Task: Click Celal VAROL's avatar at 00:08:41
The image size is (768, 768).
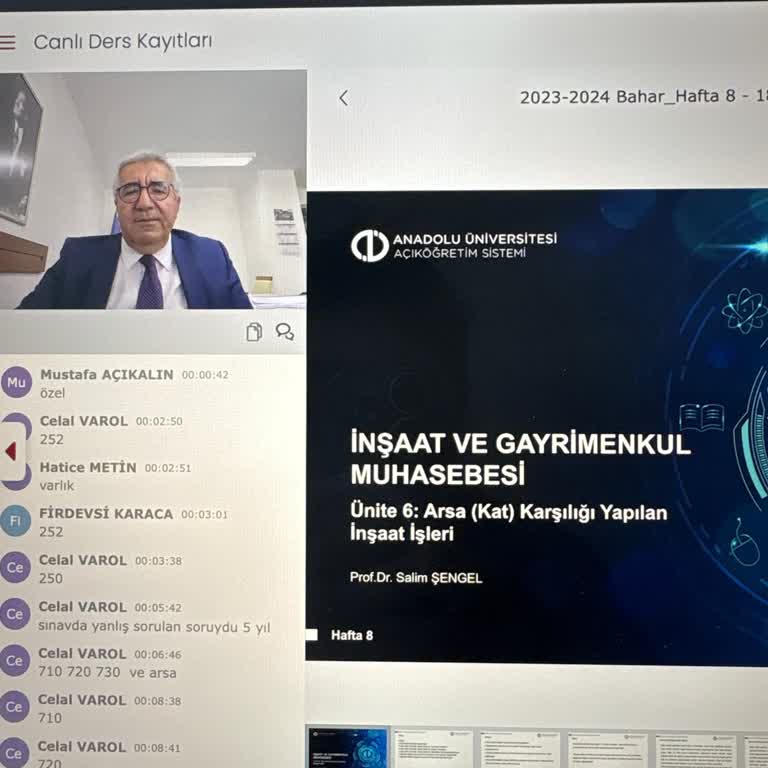Action: 14,753
